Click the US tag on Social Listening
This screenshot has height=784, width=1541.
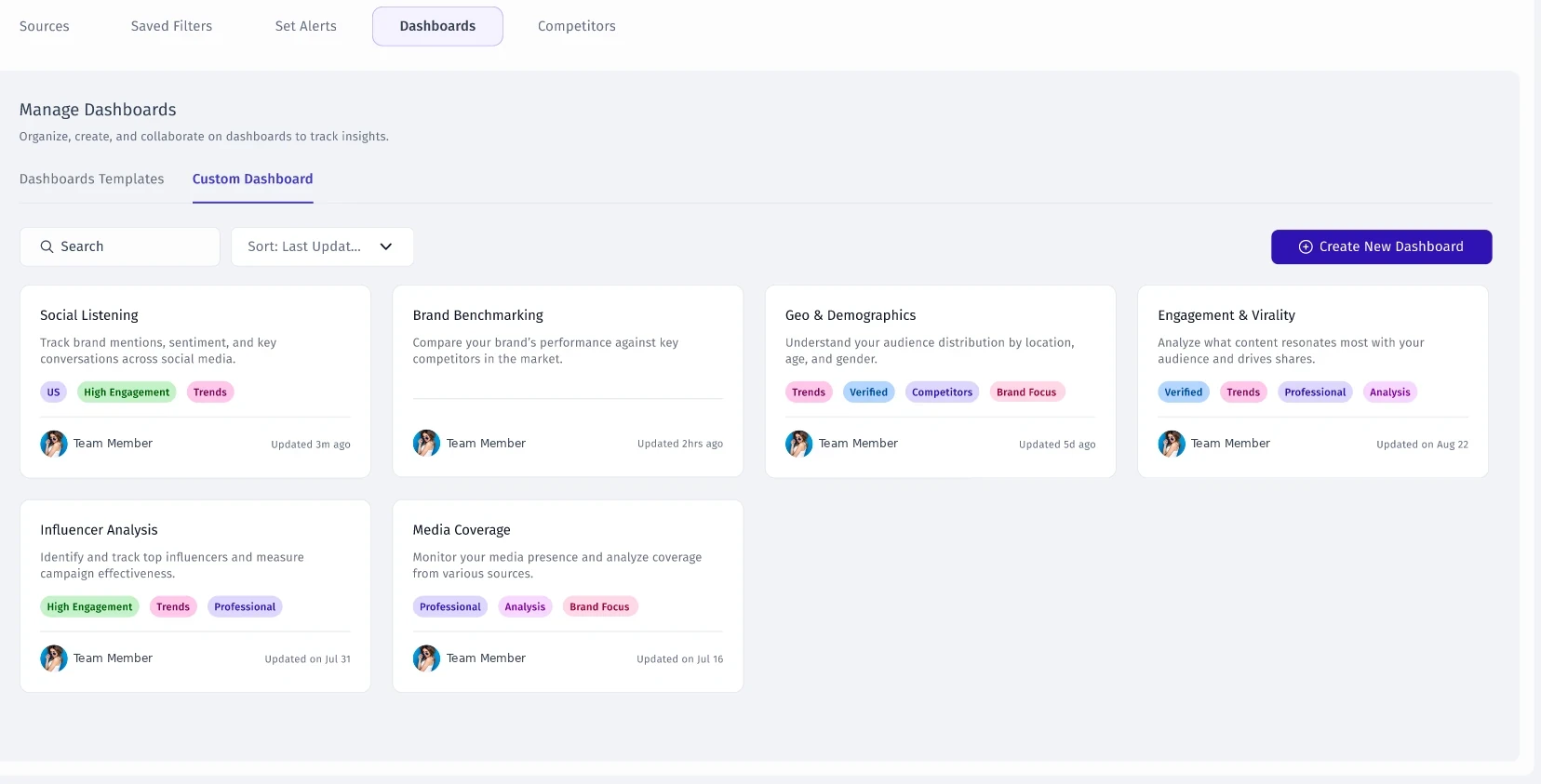pos(53,392)
